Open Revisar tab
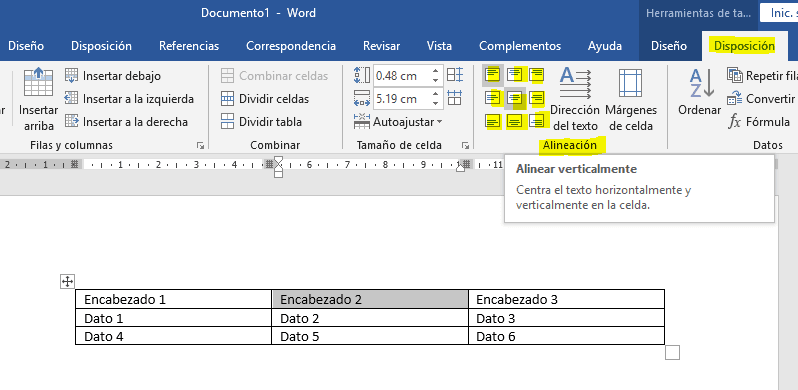 tap(381, 46)
